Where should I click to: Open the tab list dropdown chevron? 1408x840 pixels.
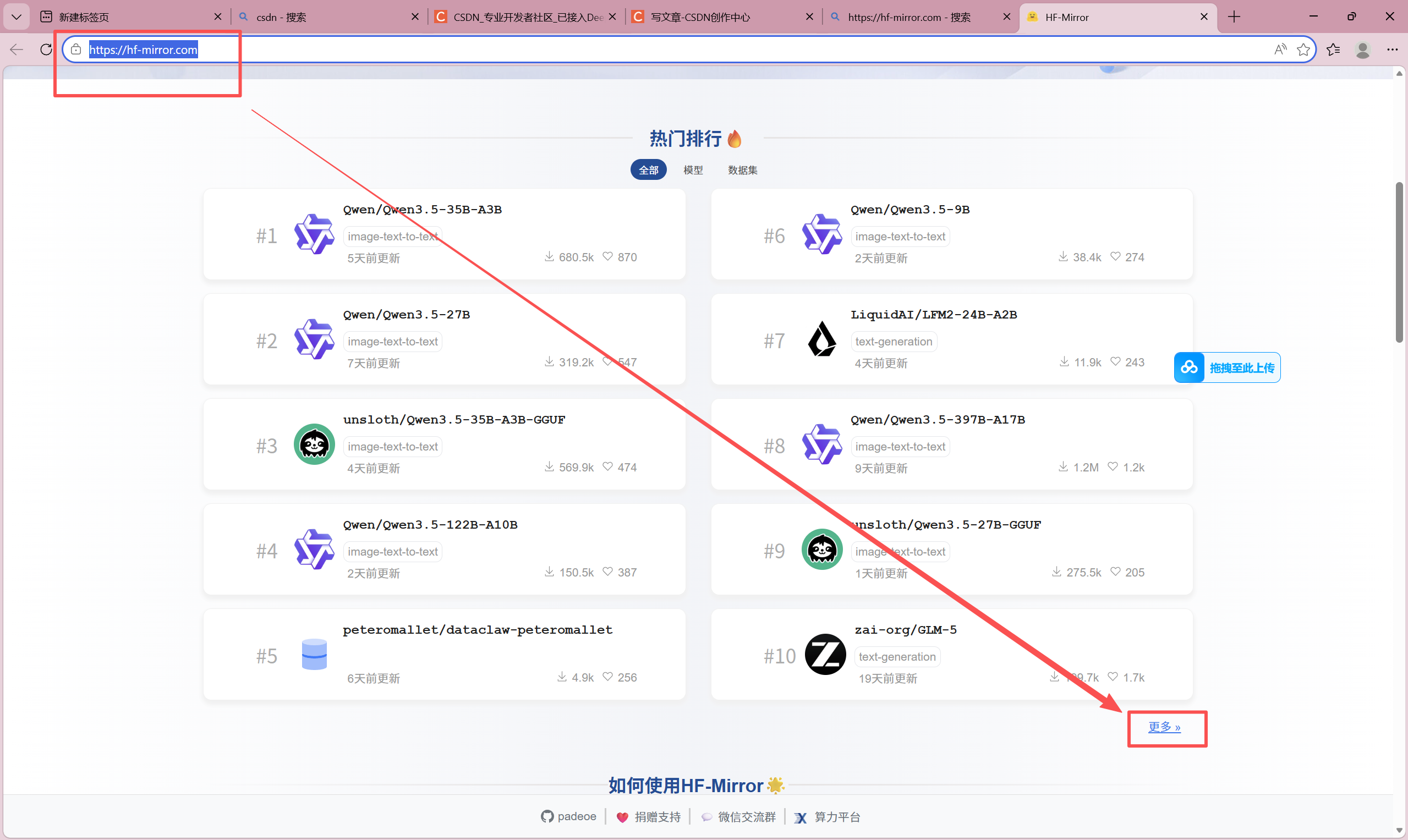pyautogui.click(x=17, y=17)
